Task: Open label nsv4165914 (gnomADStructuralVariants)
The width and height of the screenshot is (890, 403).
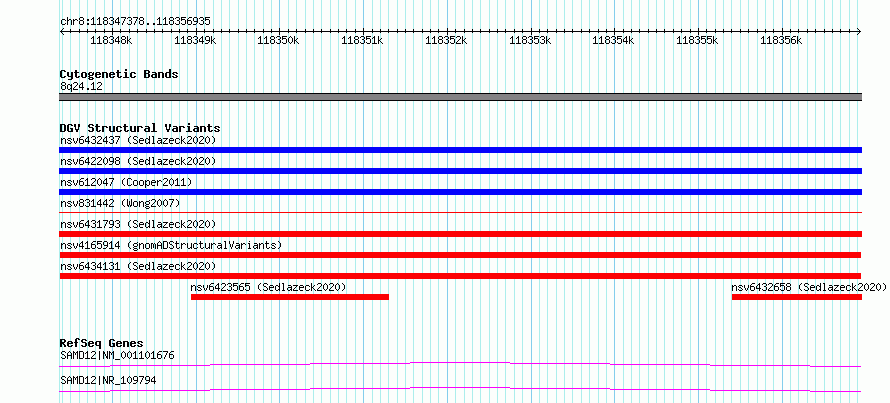Action: pos(171,245)
